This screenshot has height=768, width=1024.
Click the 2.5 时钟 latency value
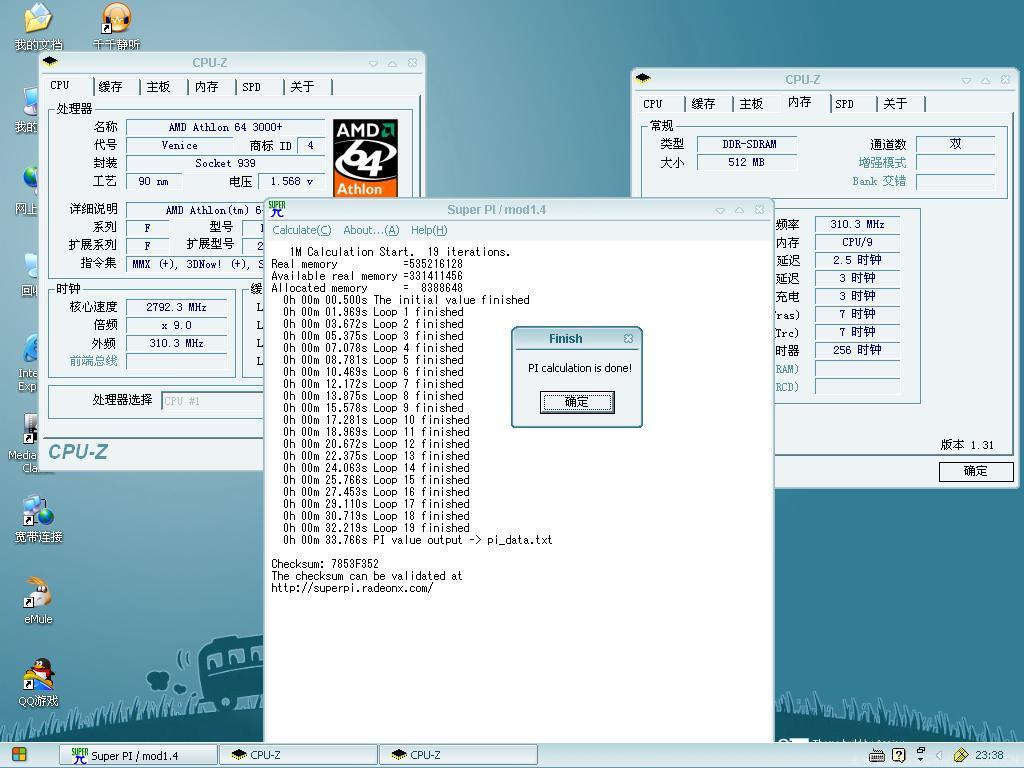coord(857,260)
